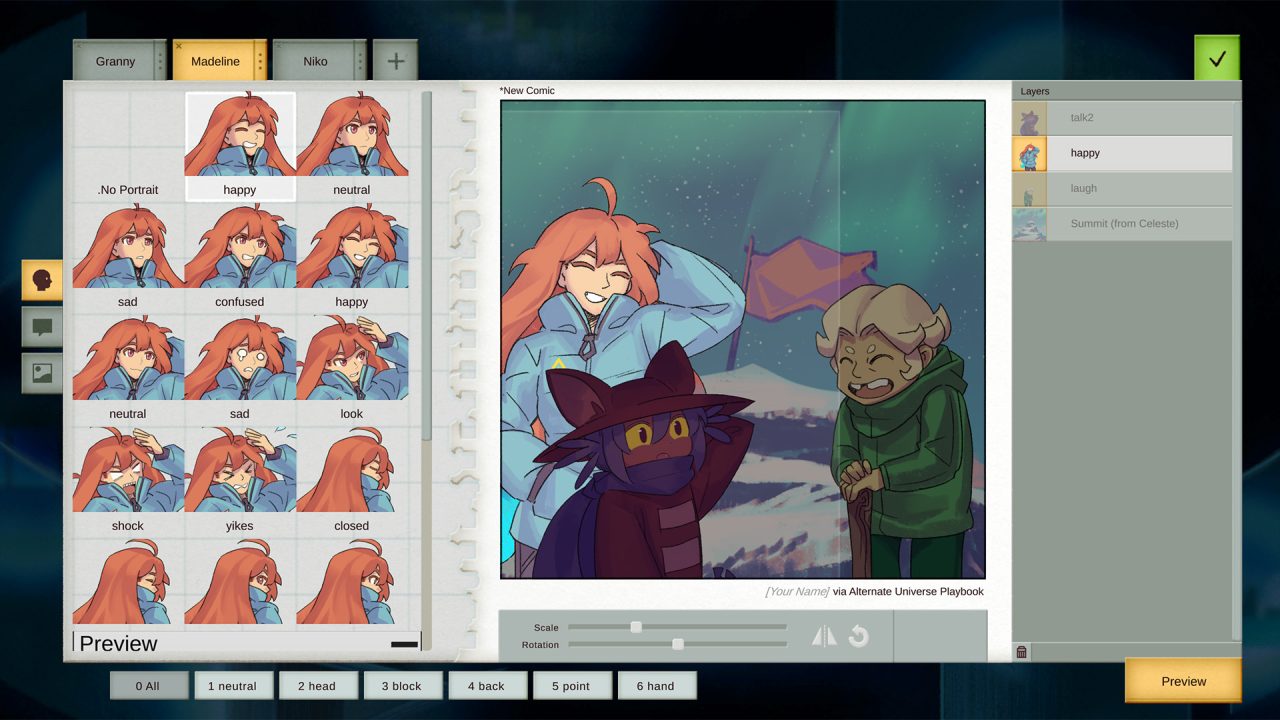1280x720 pixels.
Task: Choose third-row sad Madeline portrait
Action: point(240,370)
